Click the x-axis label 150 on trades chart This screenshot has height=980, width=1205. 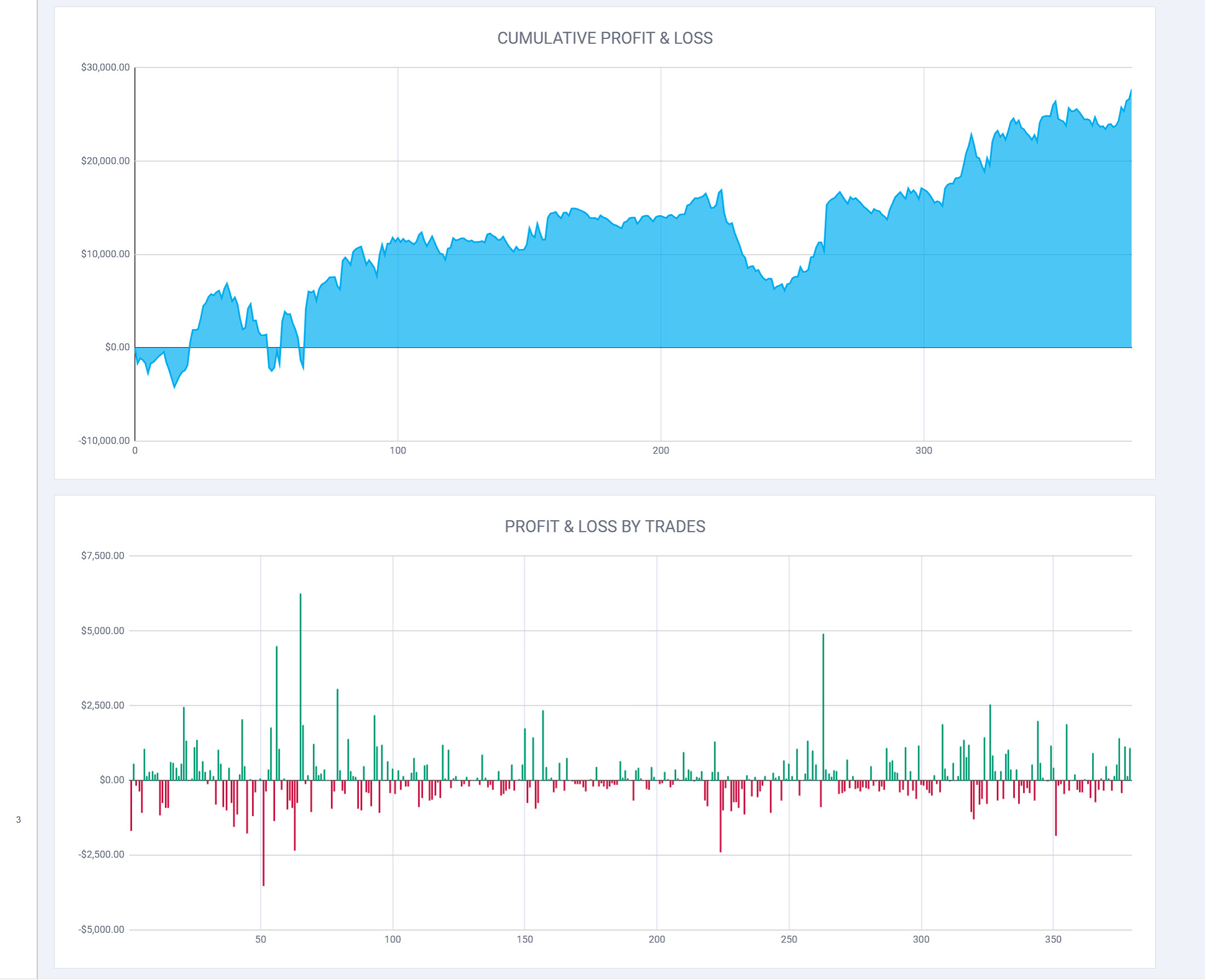[525, 939]
